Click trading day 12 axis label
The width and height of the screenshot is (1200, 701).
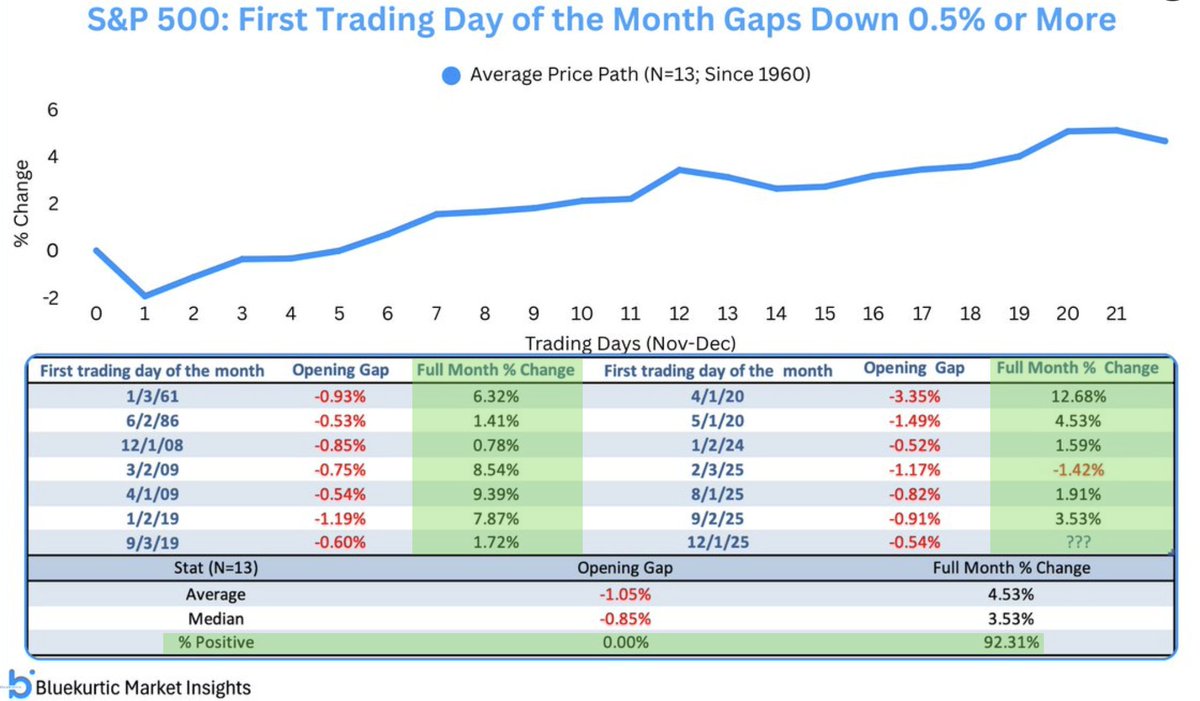tap(679, 313)
